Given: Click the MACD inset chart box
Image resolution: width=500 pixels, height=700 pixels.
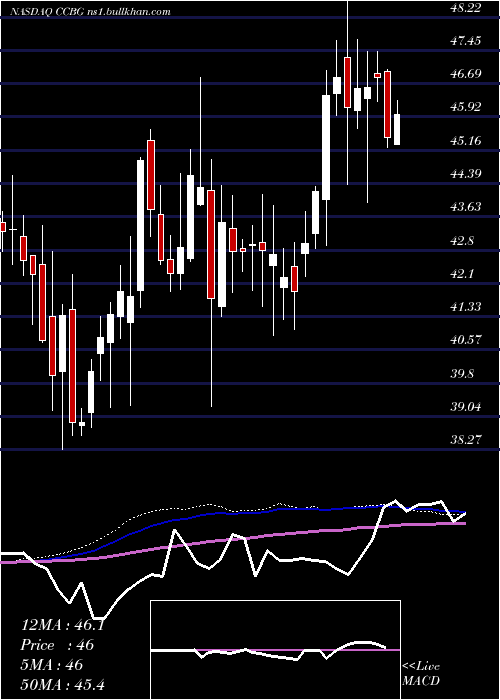Looking at the screenshot, I should pos(275,650).
